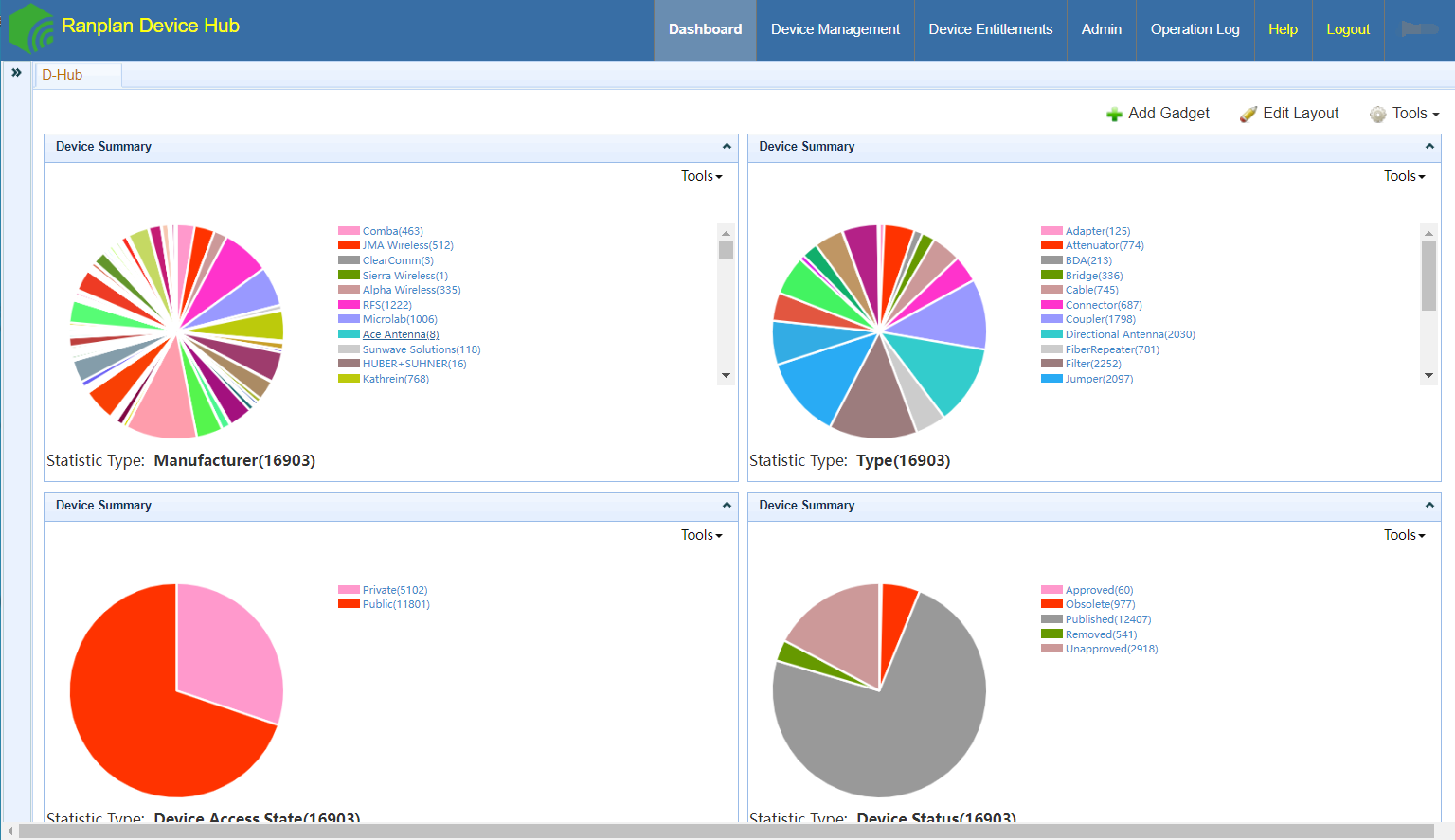Click the Ace Antenna(8) legend link

(x=401, y=334)
